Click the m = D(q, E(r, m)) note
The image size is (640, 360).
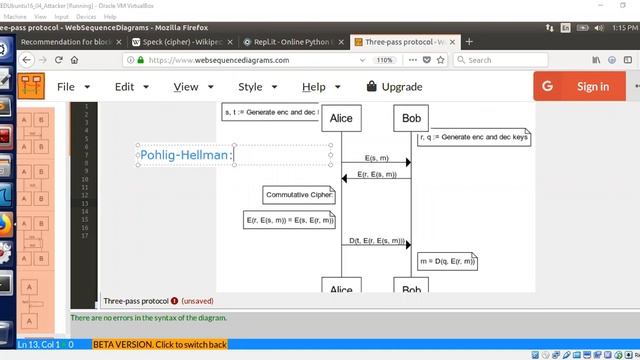coord(447,261)
